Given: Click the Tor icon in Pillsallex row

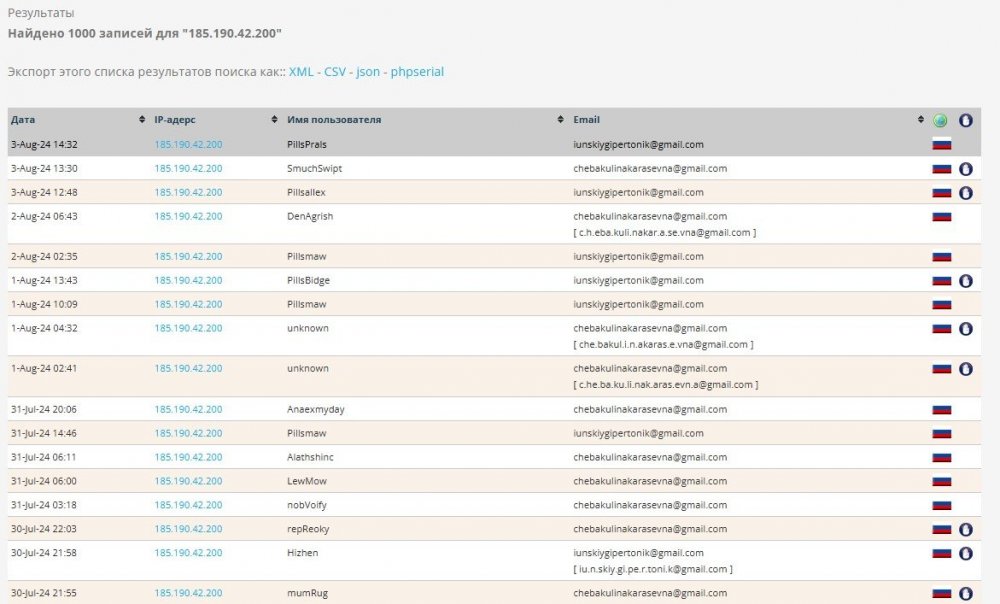Looking at the screenshot, I should (x=966, y=193).
